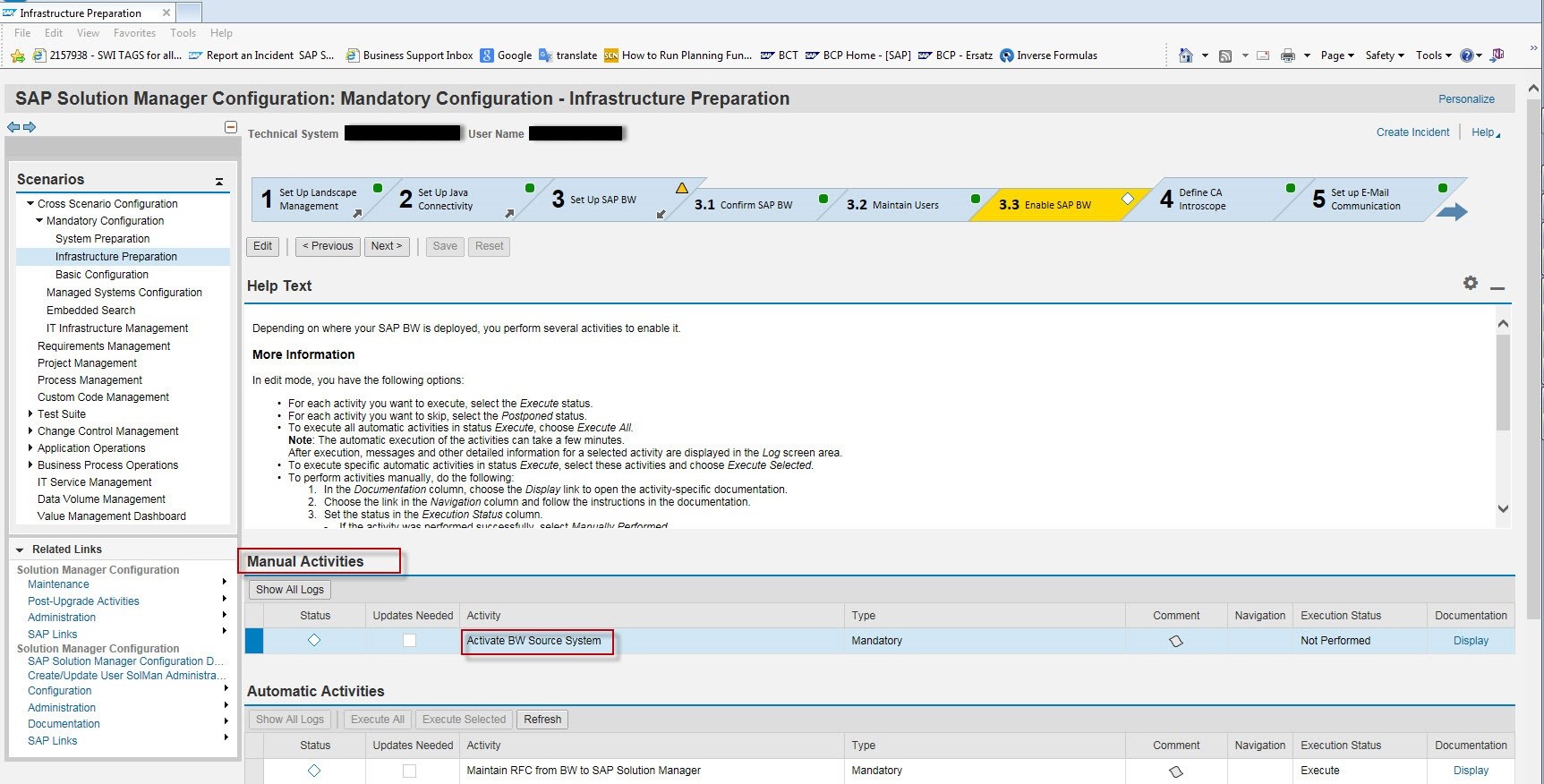The height and width of the screenshot is (784, 1544).
Task: Open the Inverse Formulas bookmark
Action: (x=1048, y=55)
